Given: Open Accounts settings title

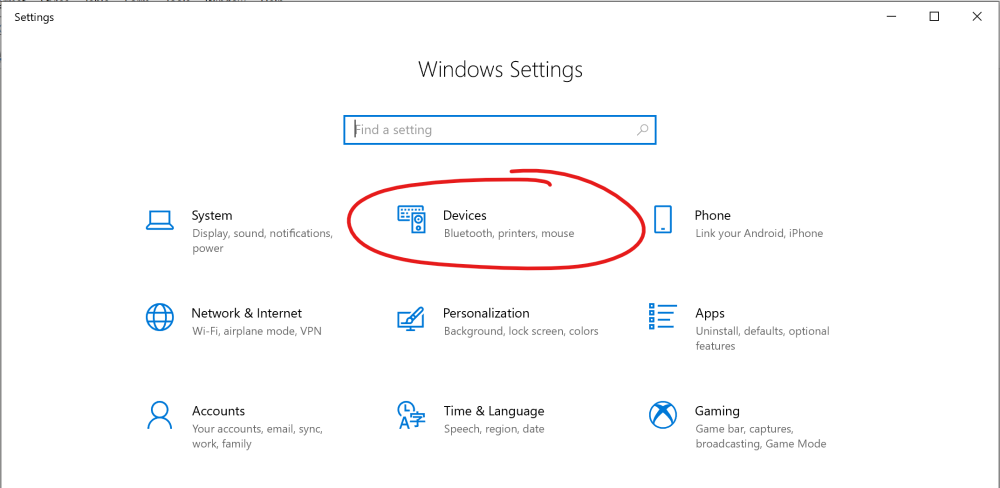Looking at the screenshot, I should tap(219, 411).
